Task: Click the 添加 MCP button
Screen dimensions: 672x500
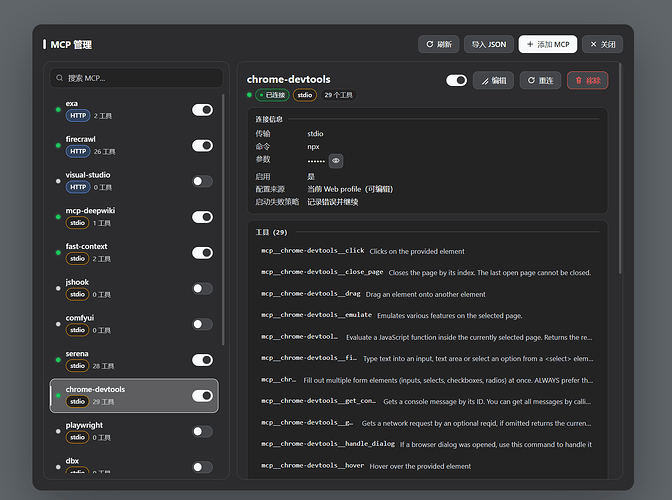Action: [548, 44]
